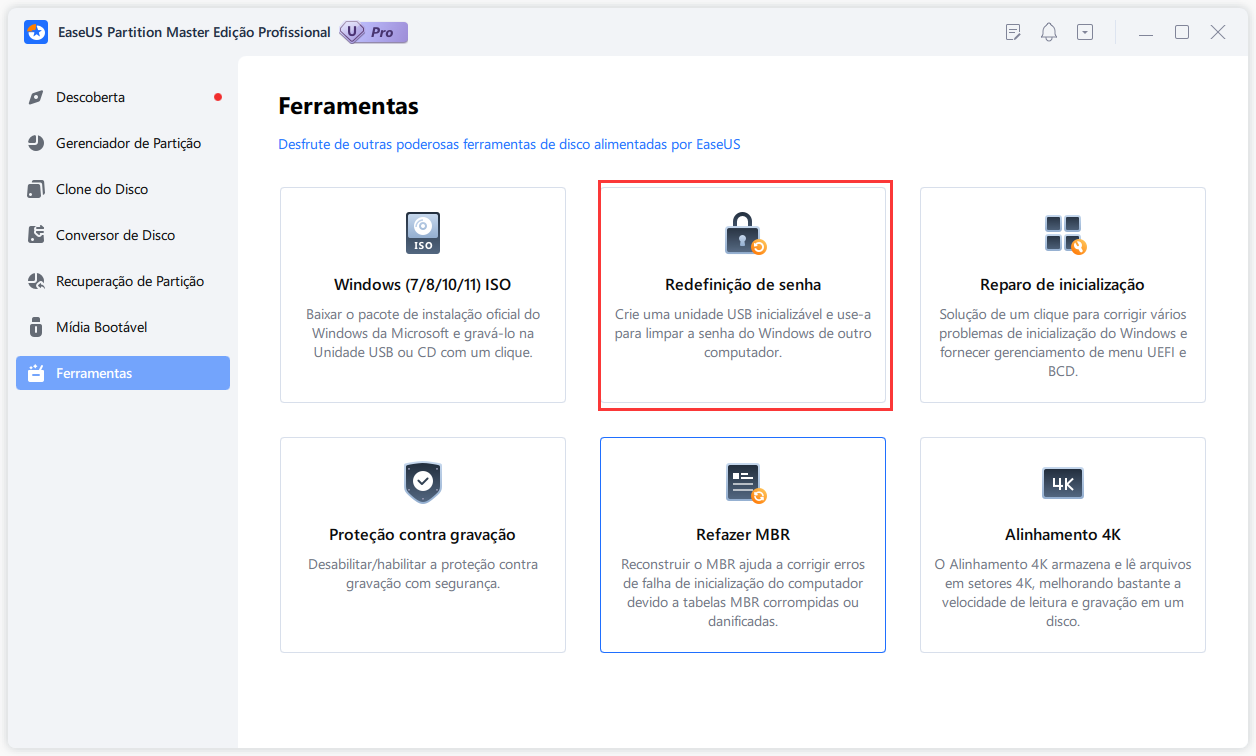Go to Recuperação de Partição section
Screen dimensions: 1256x756
click(130, 282)
